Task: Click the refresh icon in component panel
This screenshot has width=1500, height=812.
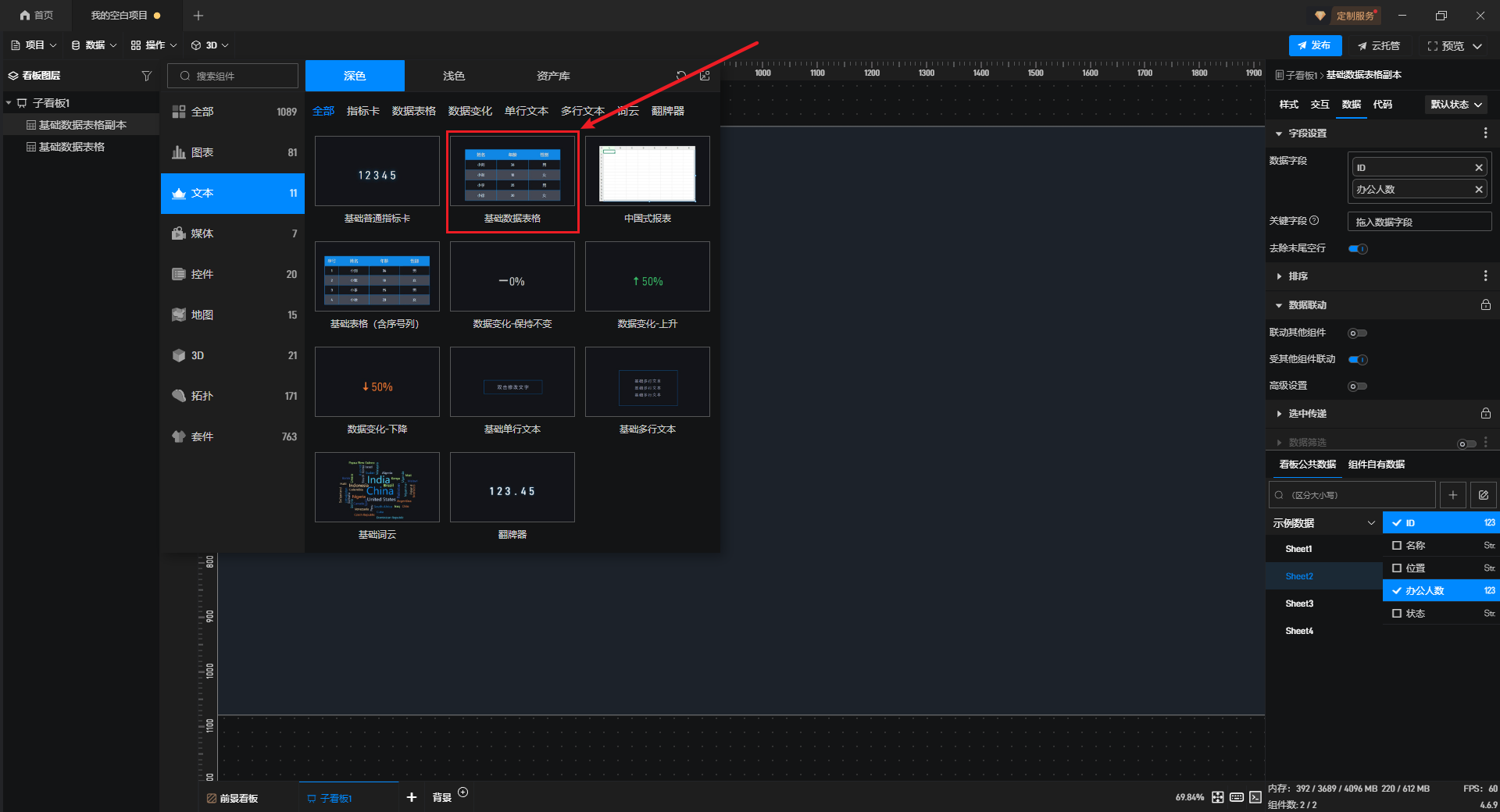Action: tap(681, 76)
